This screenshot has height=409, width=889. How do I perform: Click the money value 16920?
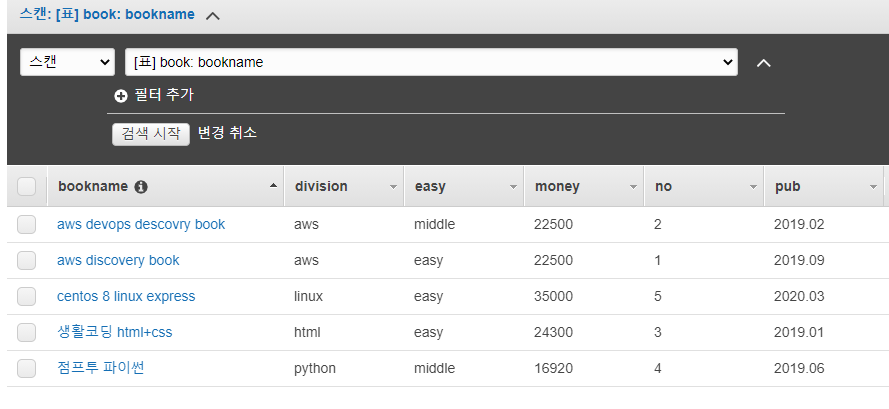[553, 369]
